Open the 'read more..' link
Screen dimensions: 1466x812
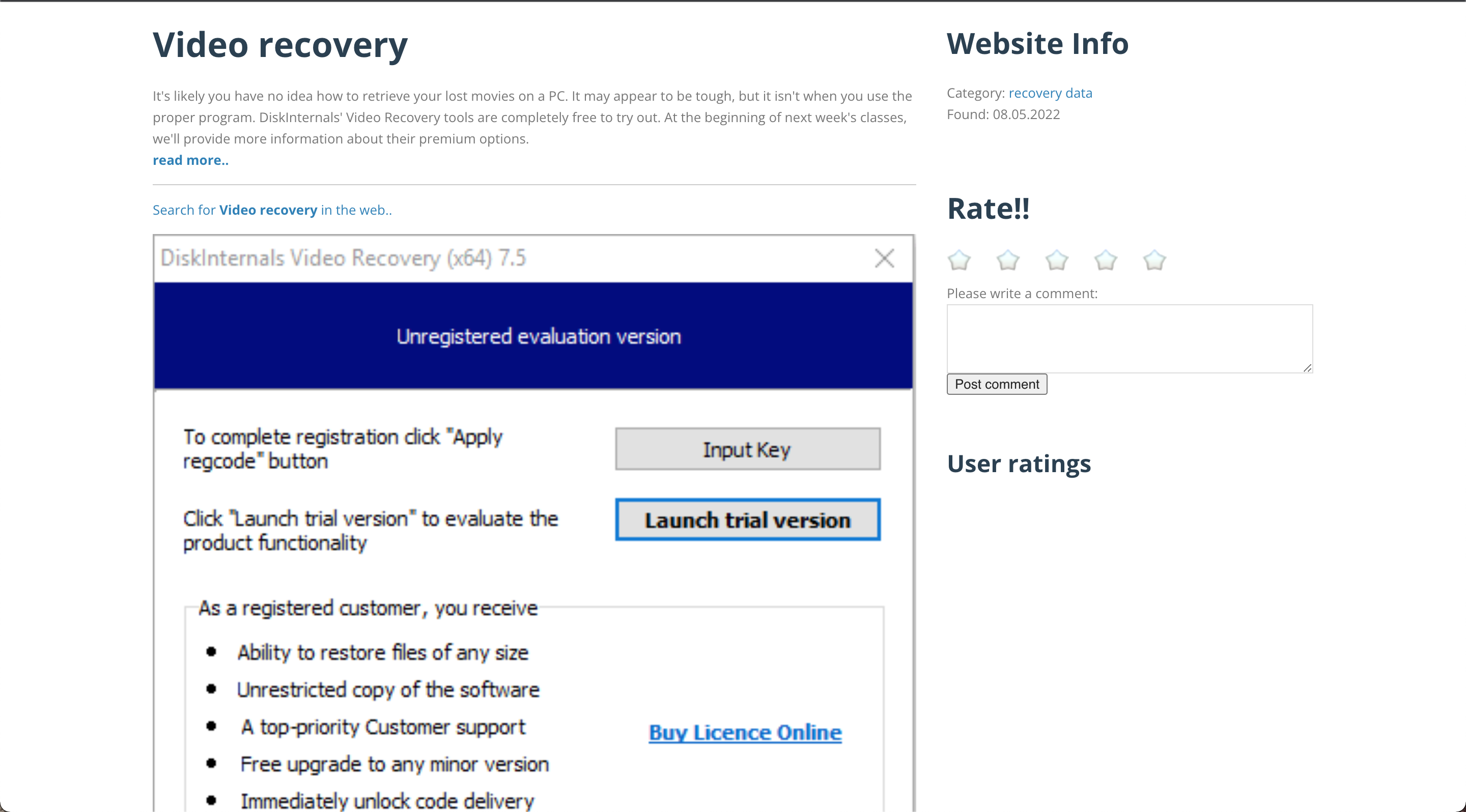(191, 160)
